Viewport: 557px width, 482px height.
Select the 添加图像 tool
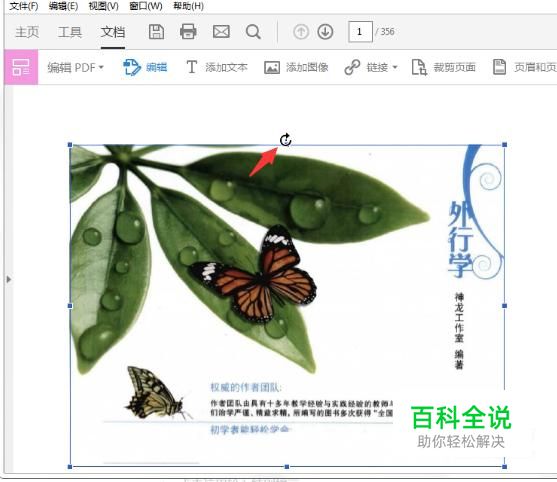click(x=296, y=67)
